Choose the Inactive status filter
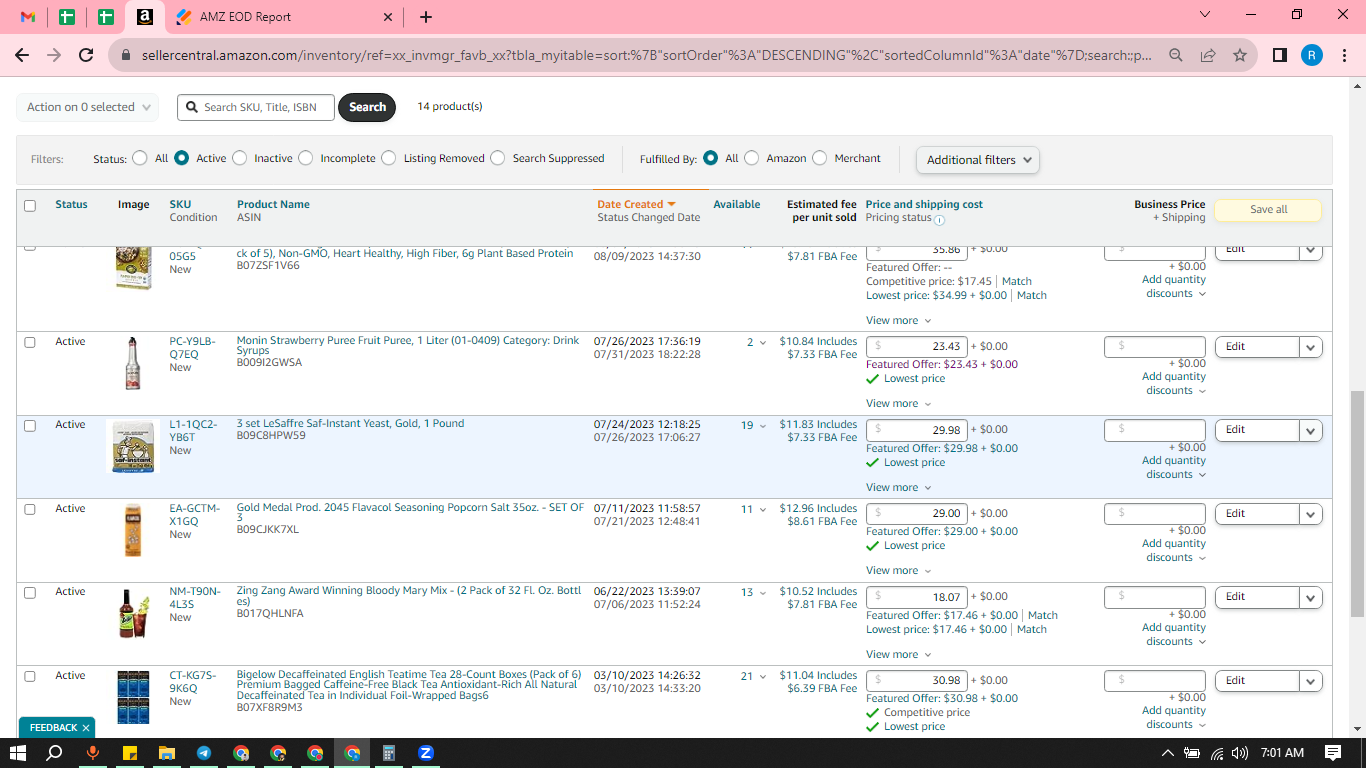This screenshot has height=768, width=1366. [x=239, y=158]
